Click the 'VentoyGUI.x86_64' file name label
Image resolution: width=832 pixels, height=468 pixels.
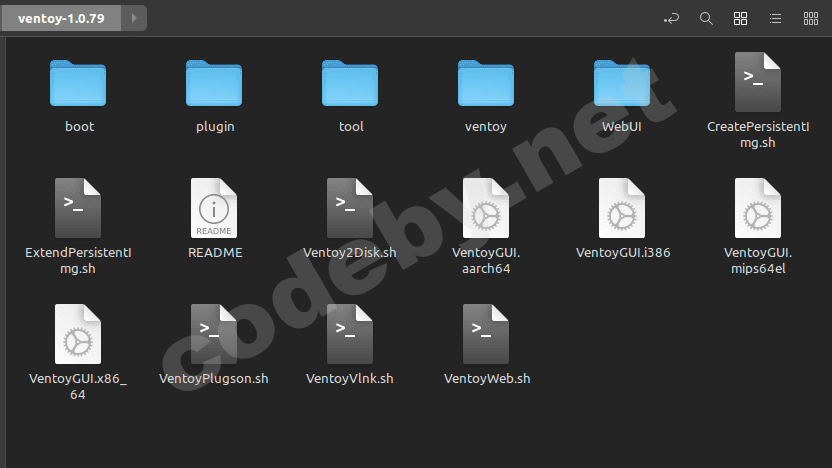pos(78,386)
